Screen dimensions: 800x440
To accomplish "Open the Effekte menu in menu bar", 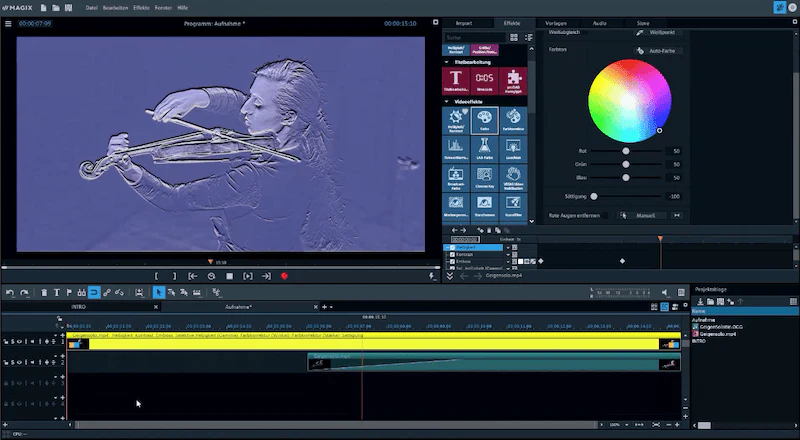I will tap(141, 8).
